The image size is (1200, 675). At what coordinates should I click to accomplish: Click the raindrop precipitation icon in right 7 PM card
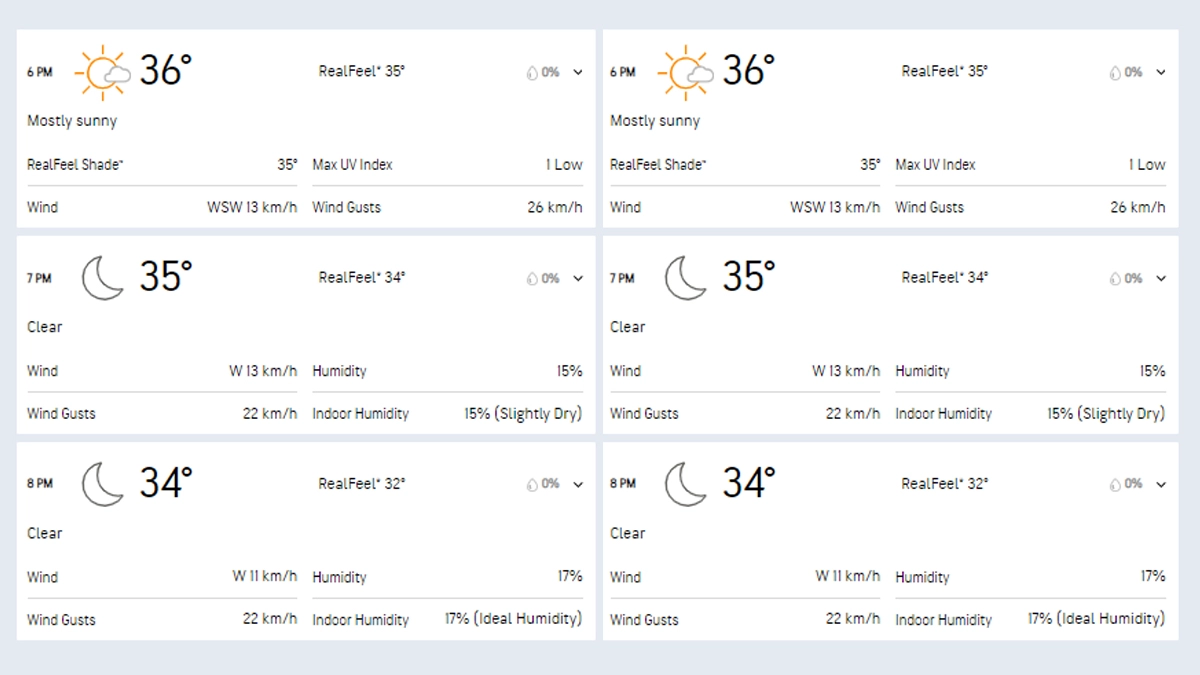click(x=1115, y=279)
